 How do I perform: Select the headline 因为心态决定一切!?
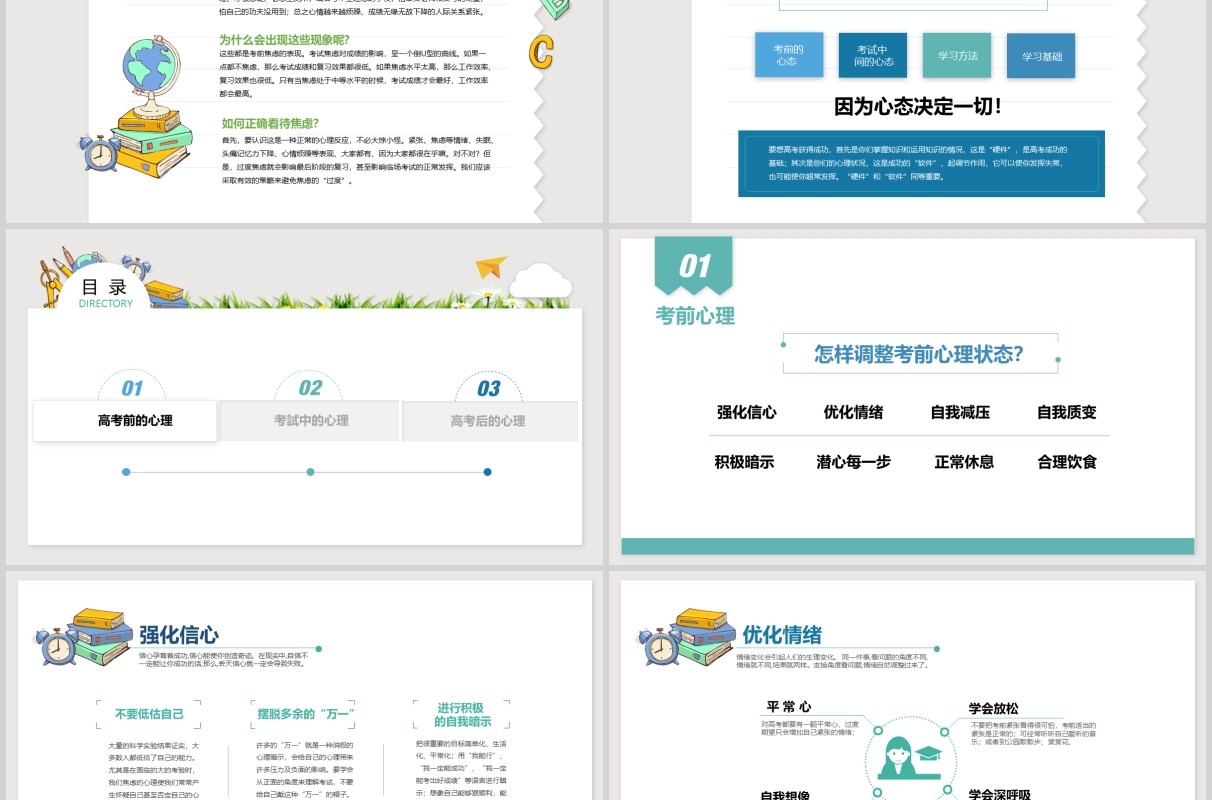(918, 106)
